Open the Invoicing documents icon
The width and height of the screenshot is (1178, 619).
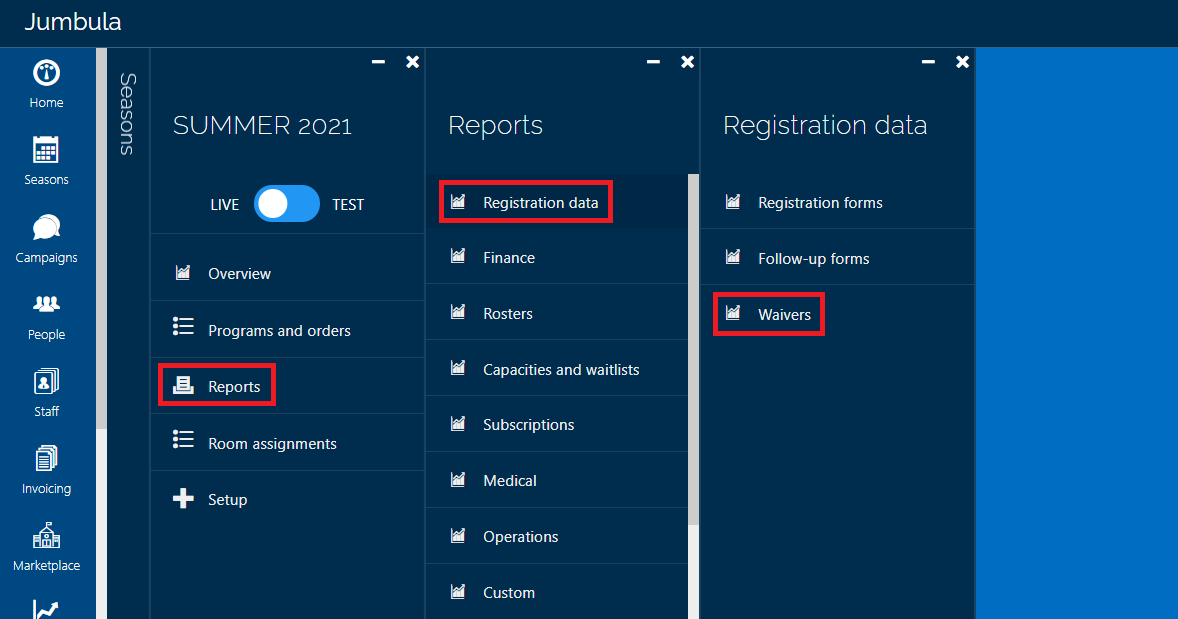pos(47,458)
